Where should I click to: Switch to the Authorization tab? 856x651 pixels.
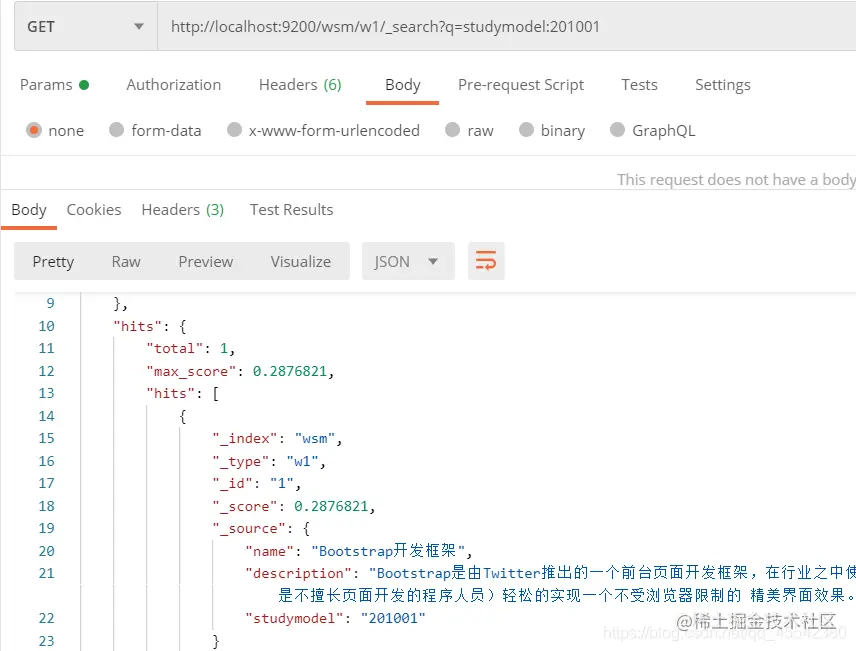pos(174,85)
